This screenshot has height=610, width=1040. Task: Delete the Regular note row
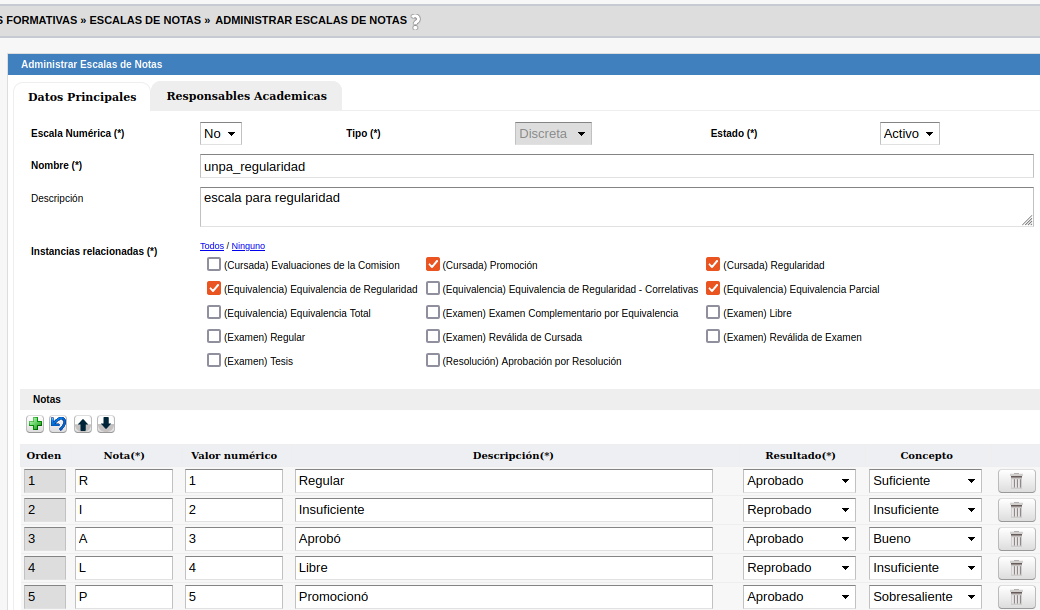click(1016, 481)
